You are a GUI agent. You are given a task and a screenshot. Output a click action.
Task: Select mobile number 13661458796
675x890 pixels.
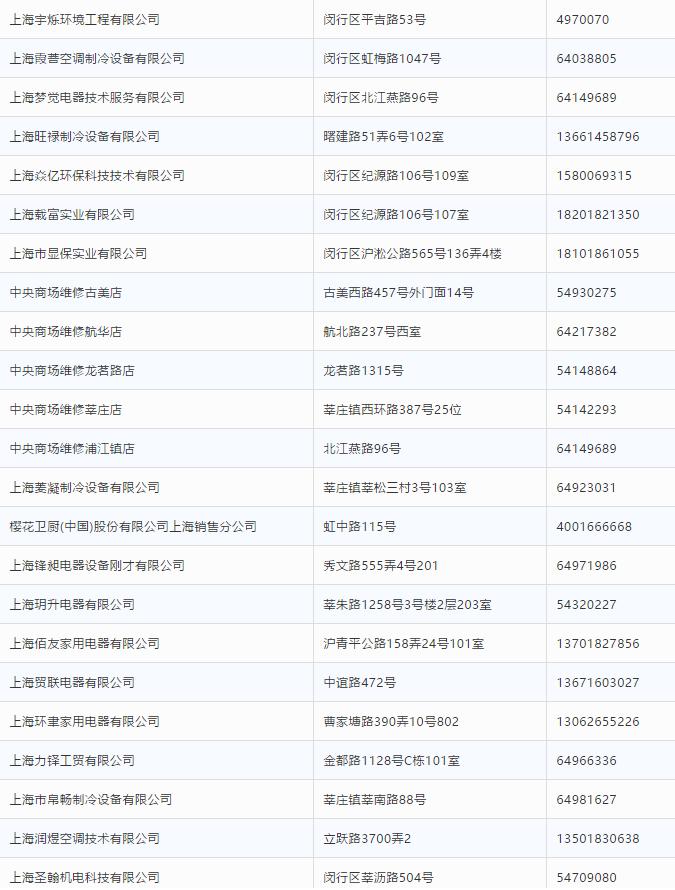pyautogui.click(x=598, y=137)
